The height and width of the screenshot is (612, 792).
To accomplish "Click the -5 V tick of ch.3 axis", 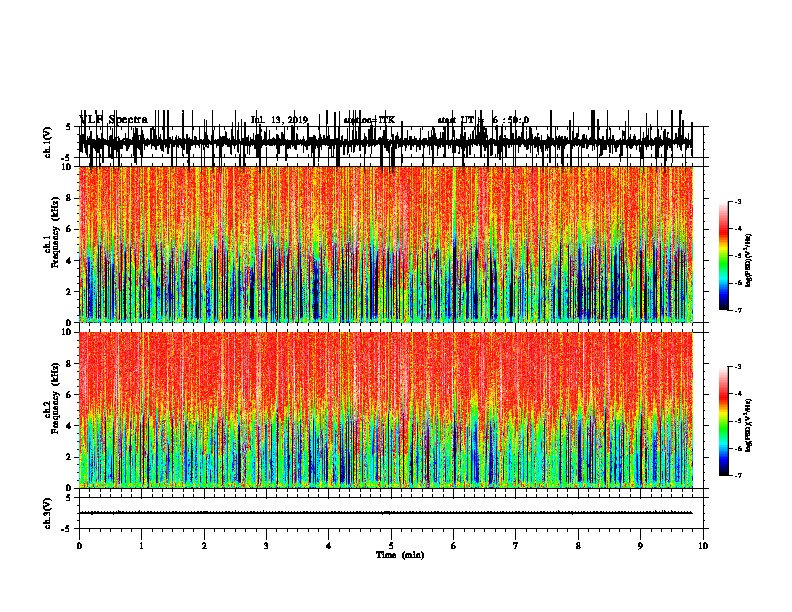I will [67, 528].
